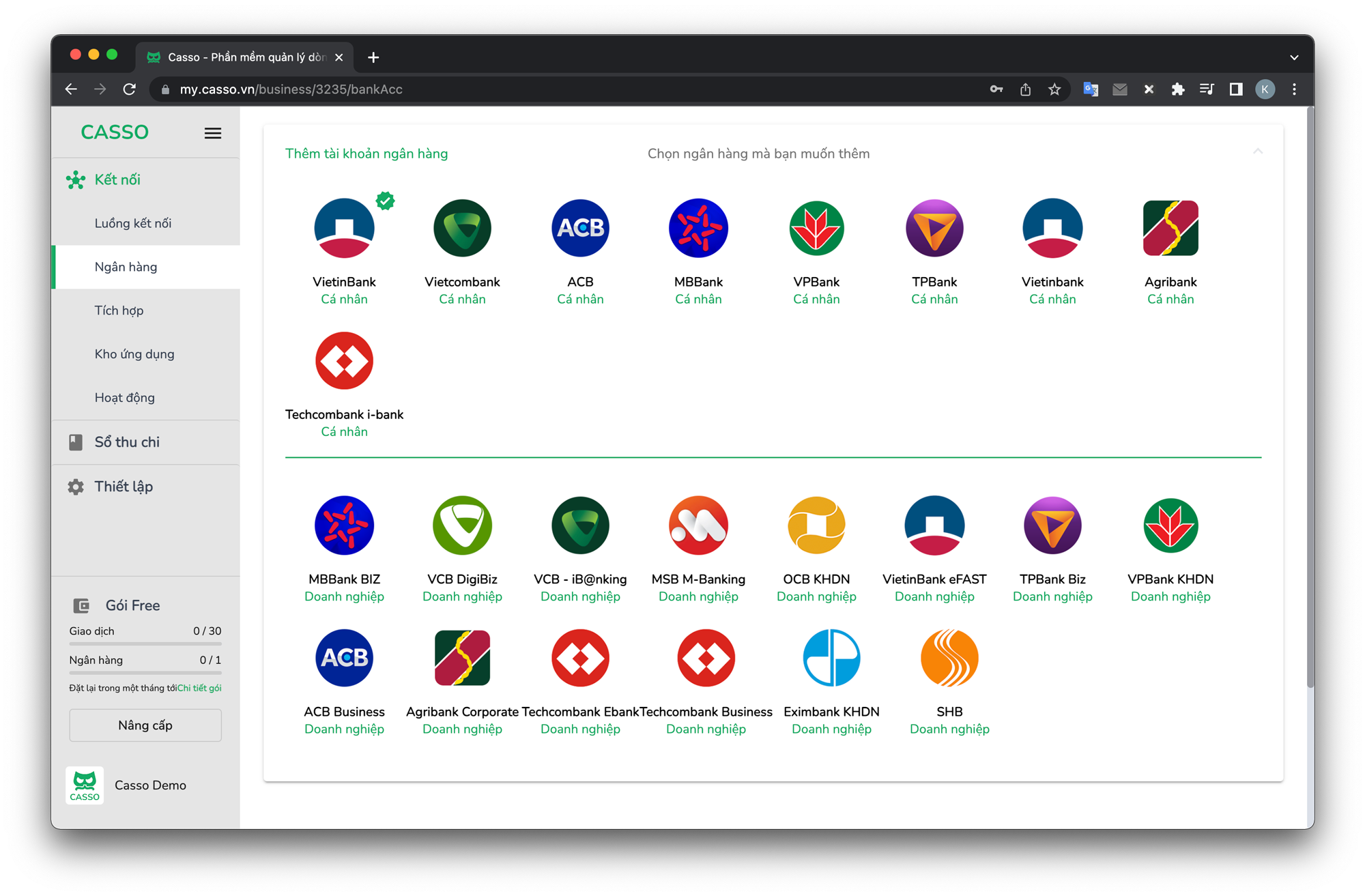Select ACB Business bank icon

coord(344,658)
